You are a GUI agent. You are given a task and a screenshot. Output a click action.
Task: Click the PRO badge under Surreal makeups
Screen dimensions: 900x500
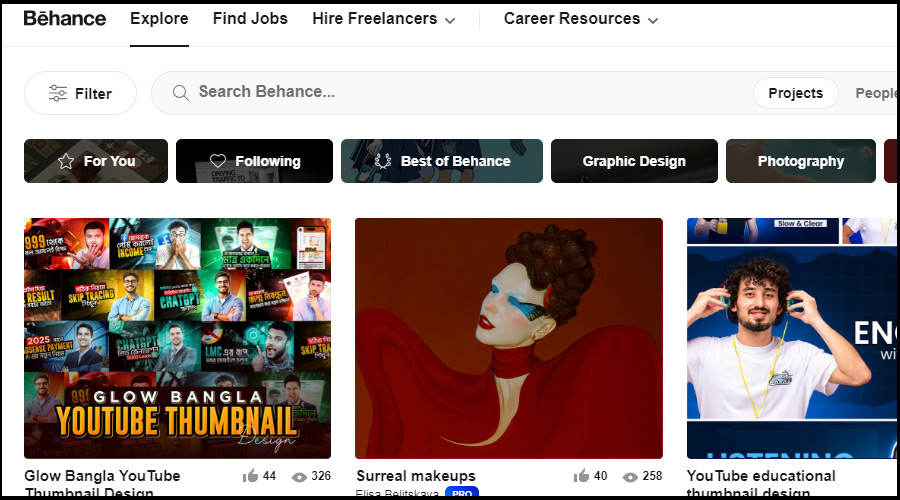point(461,493)
